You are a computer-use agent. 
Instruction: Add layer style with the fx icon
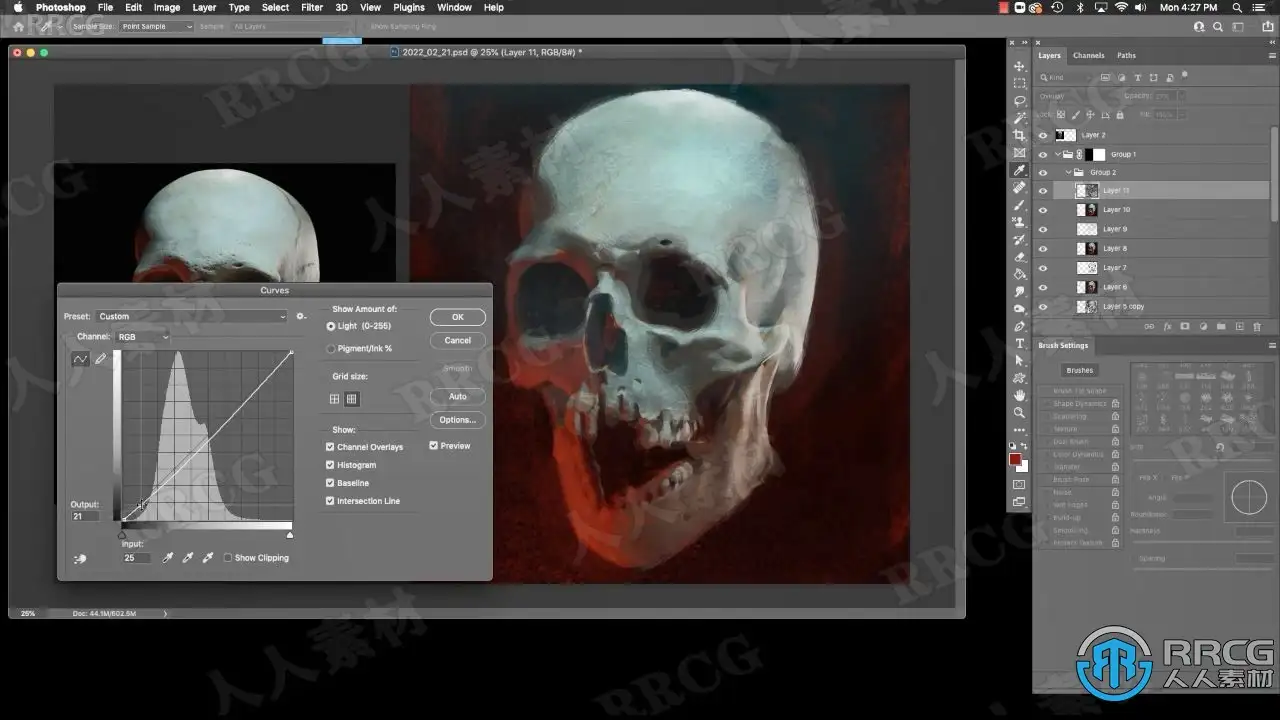1167,326
